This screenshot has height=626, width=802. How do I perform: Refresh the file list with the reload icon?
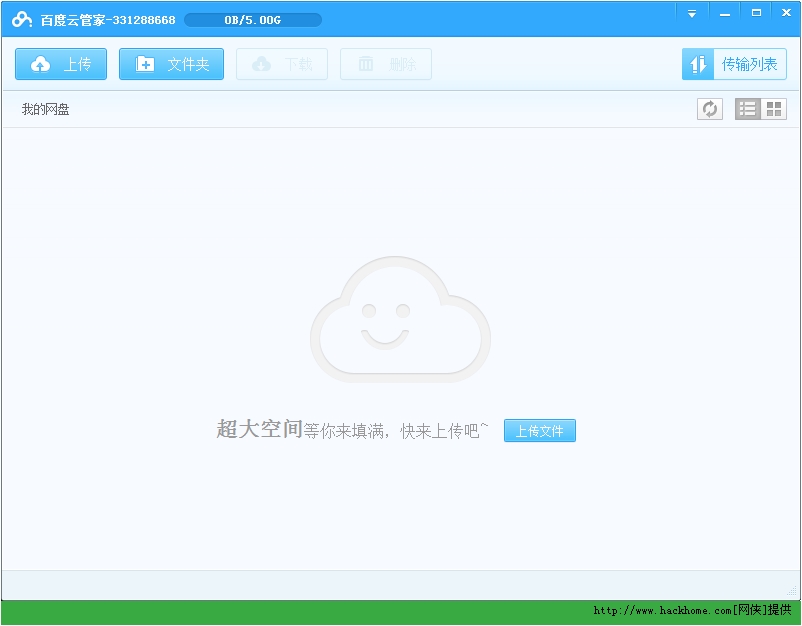tap(709, 109)
